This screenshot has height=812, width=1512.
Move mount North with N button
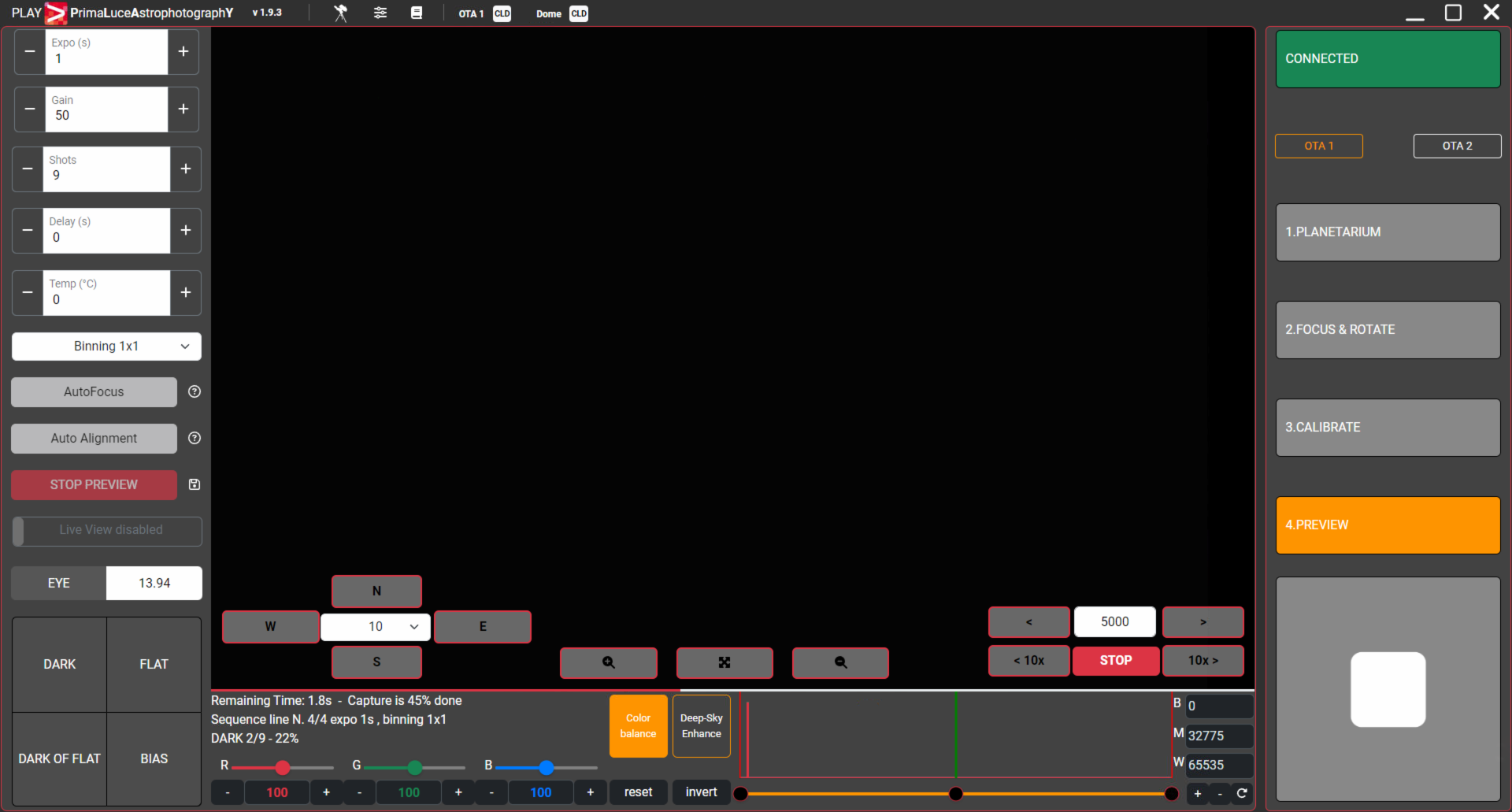click(x=376, y=591)
